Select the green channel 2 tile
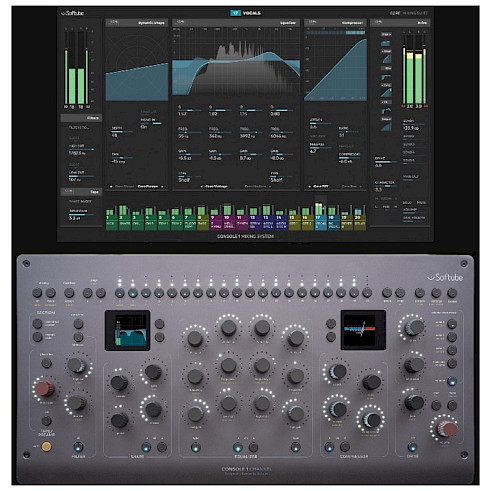The image size is (491, 491). [x=125, y=222]
